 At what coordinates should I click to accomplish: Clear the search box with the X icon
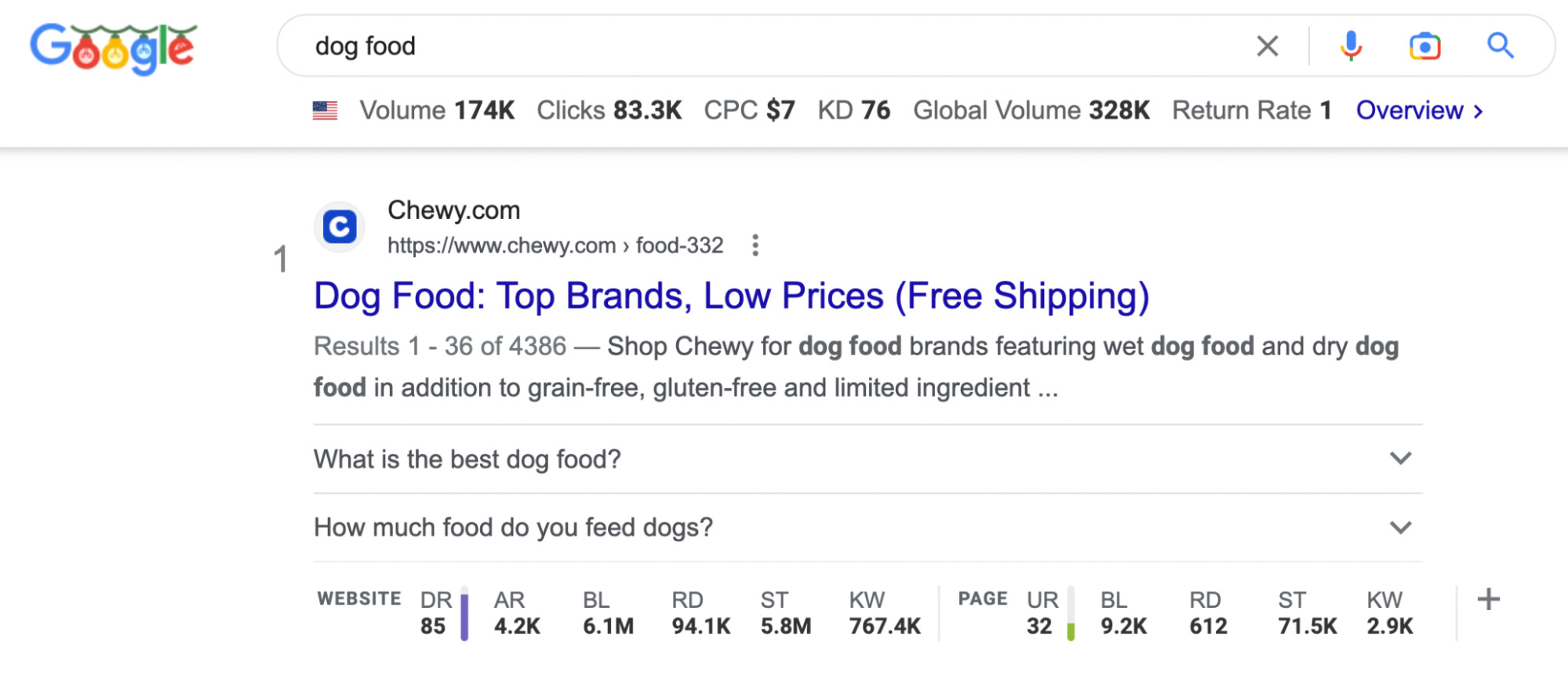(1266, 46)
